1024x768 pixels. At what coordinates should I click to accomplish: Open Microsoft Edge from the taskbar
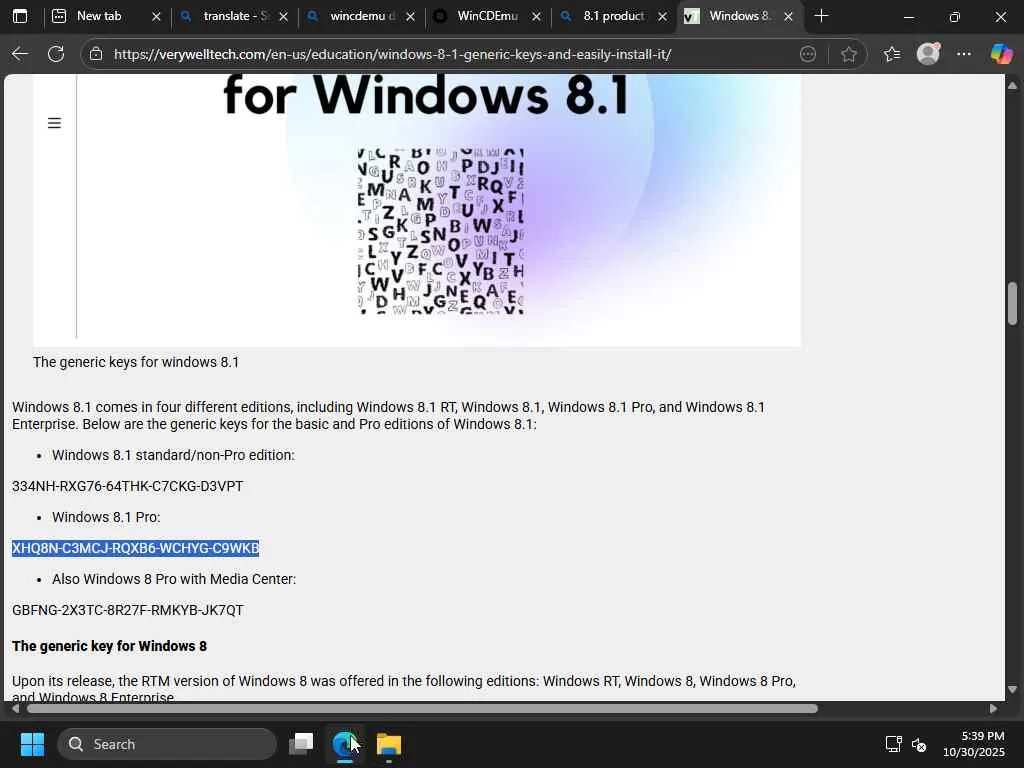(x=344, y=744)
